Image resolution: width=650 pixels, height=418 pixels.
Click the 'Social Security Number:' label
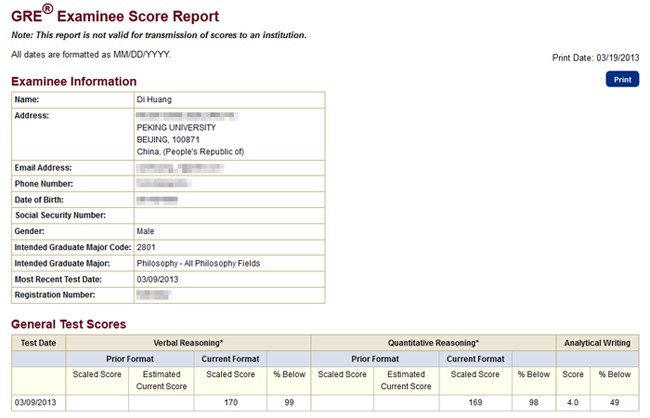61,215
